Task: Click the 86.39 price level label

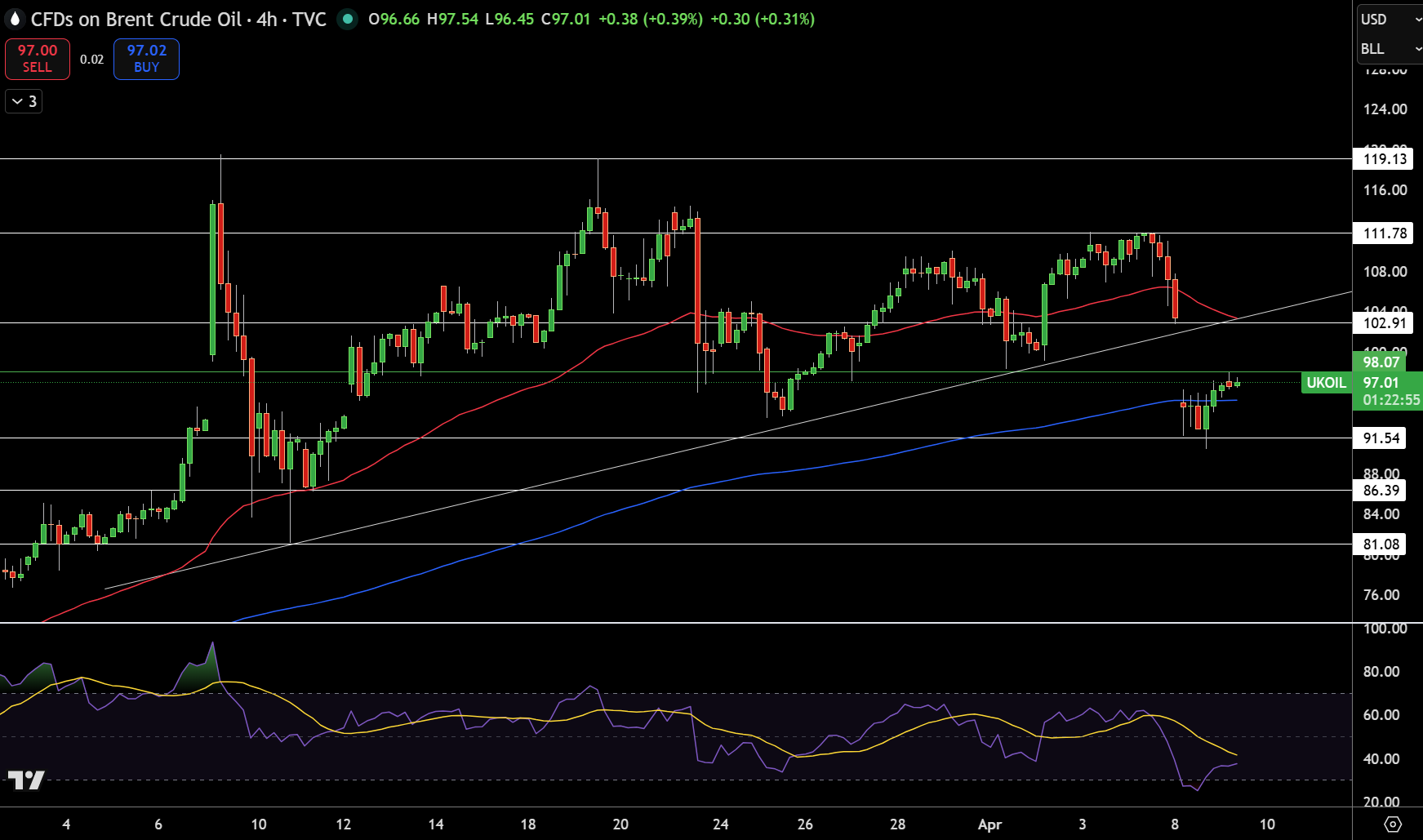Action: (1380, 491)
